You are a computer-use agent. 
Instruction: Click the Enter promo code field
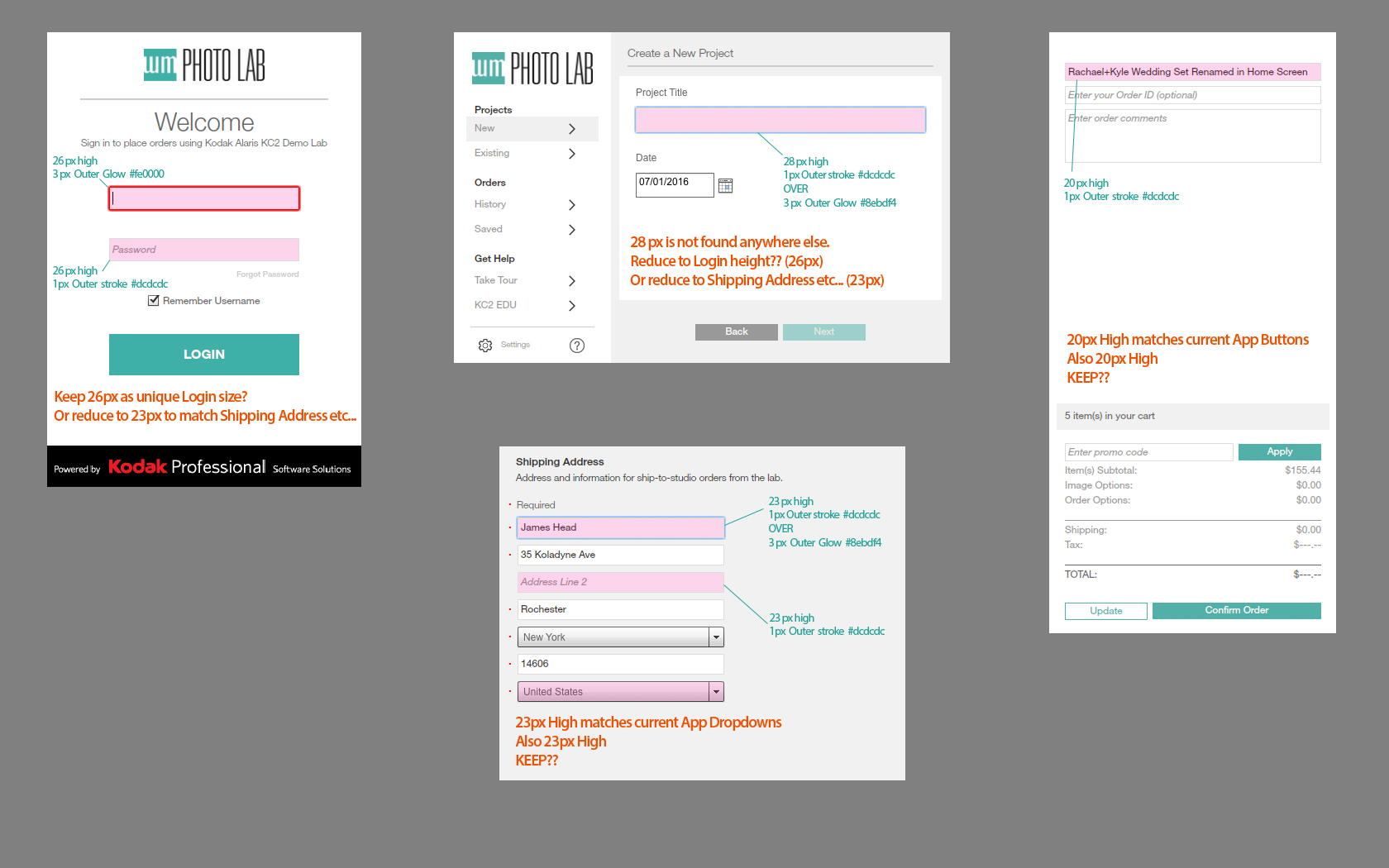pos(1148,452)
